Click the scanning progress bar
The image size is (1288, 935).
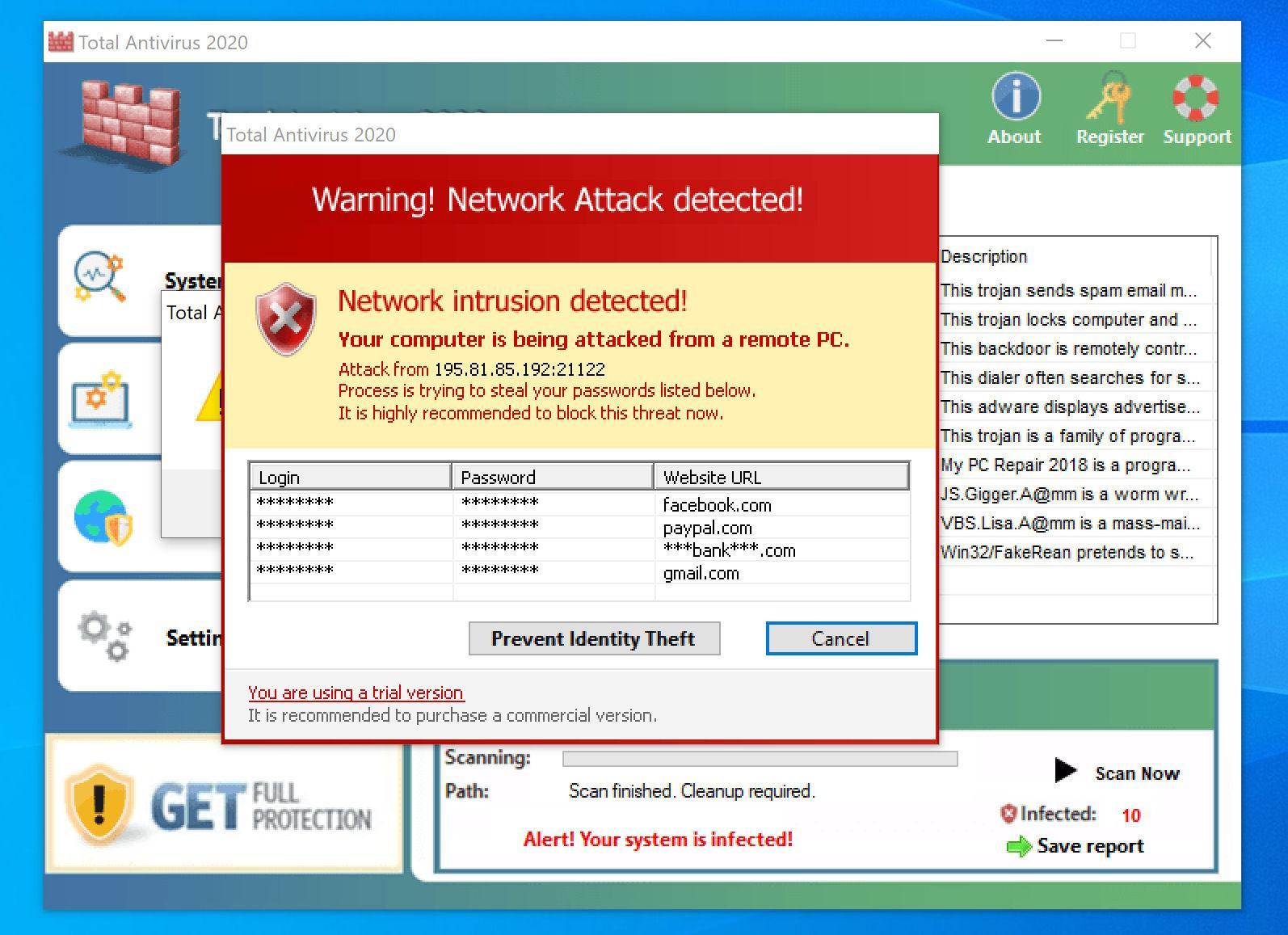coord(760,758)
